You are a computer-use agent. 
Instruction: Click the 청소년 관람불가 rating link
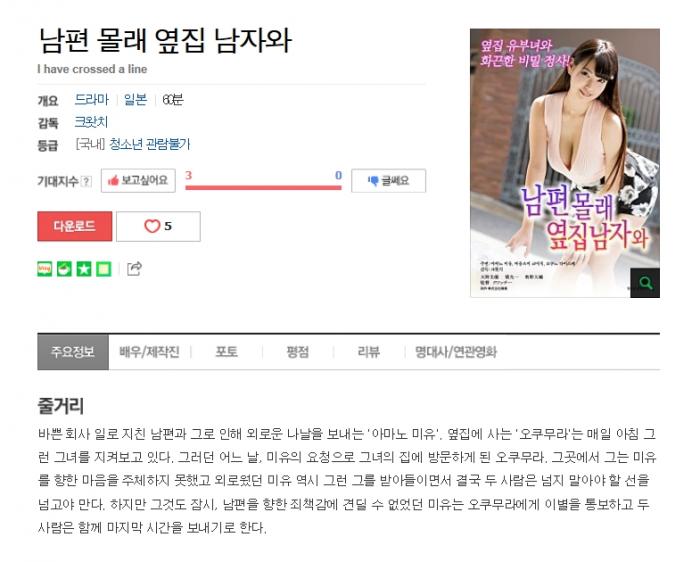150,144
